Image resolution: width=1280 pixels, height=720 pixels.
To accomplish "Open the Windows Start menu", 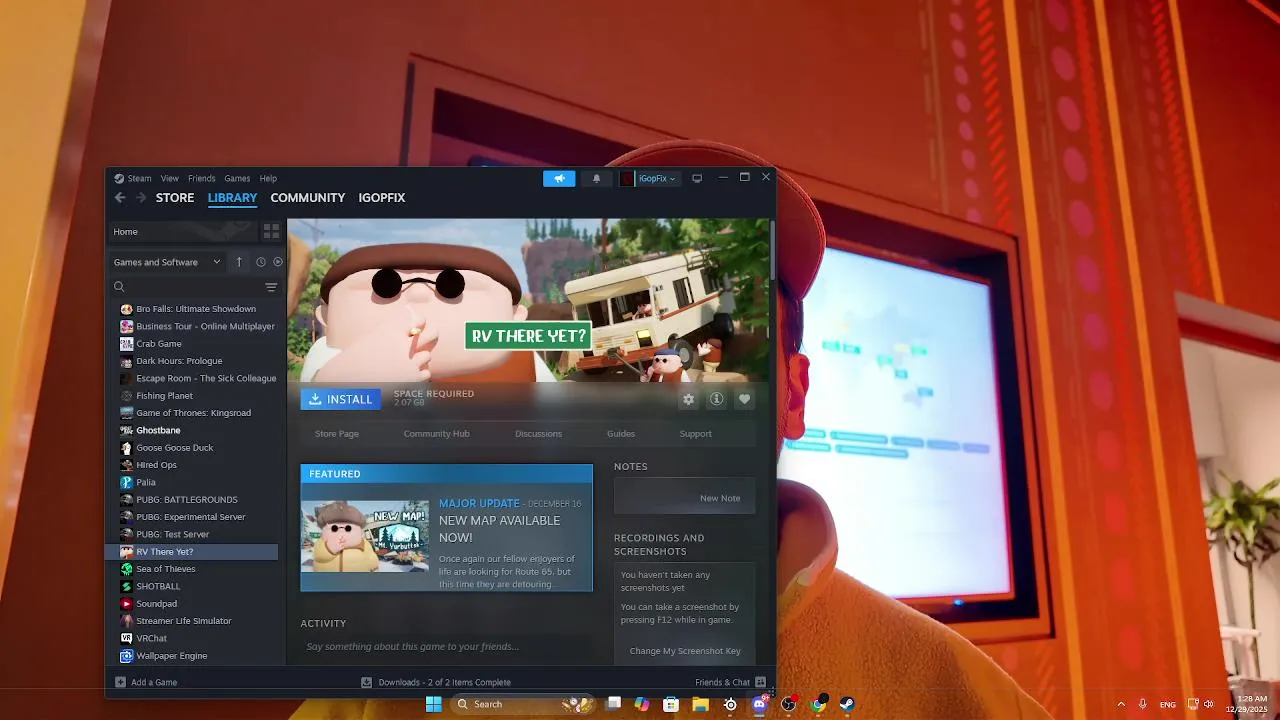I will point(433,704).
